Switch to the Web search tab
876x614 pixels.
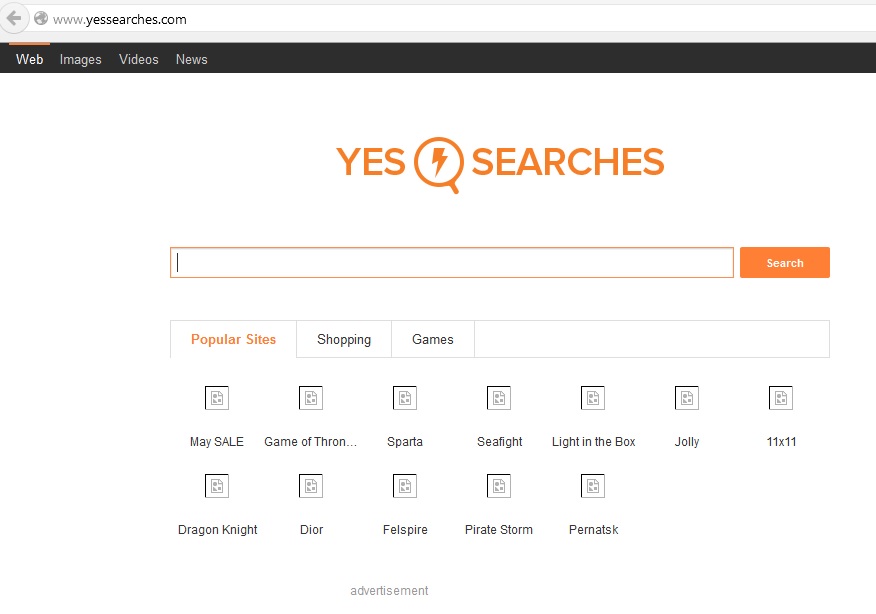click(30, 59)
